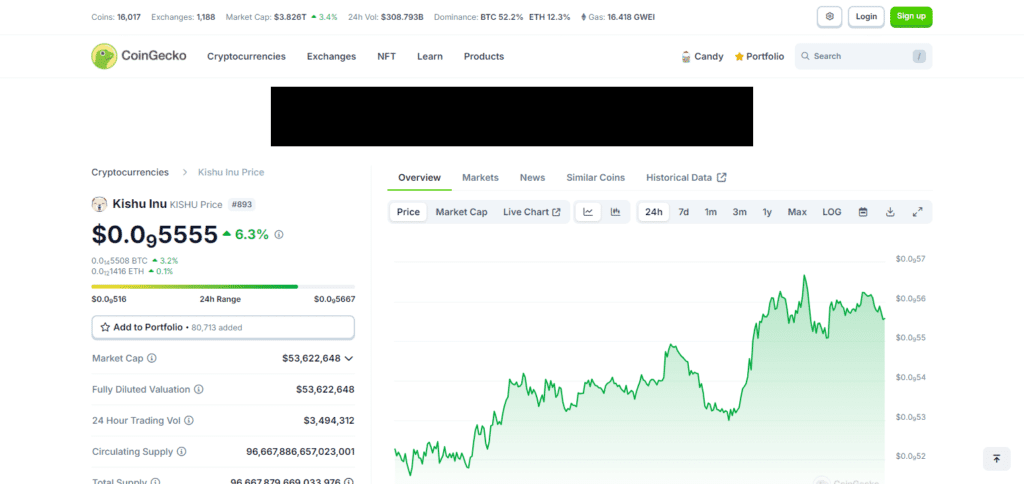This screenshot has width=1024, height=484.
Task: Select the Market Cap chart toggle
Action: [461, 212]
